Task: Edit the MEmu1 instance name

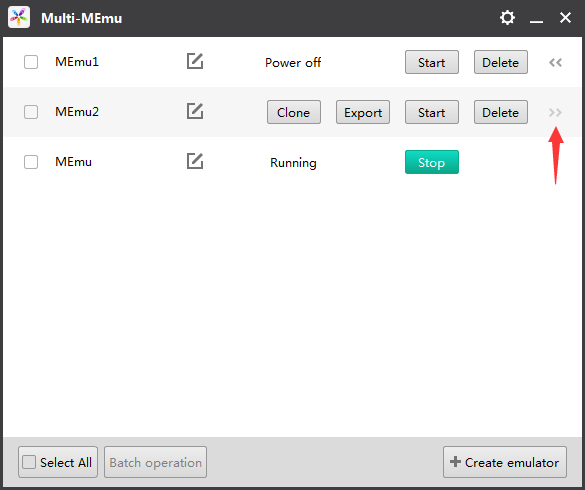Action: coord(195,61)
